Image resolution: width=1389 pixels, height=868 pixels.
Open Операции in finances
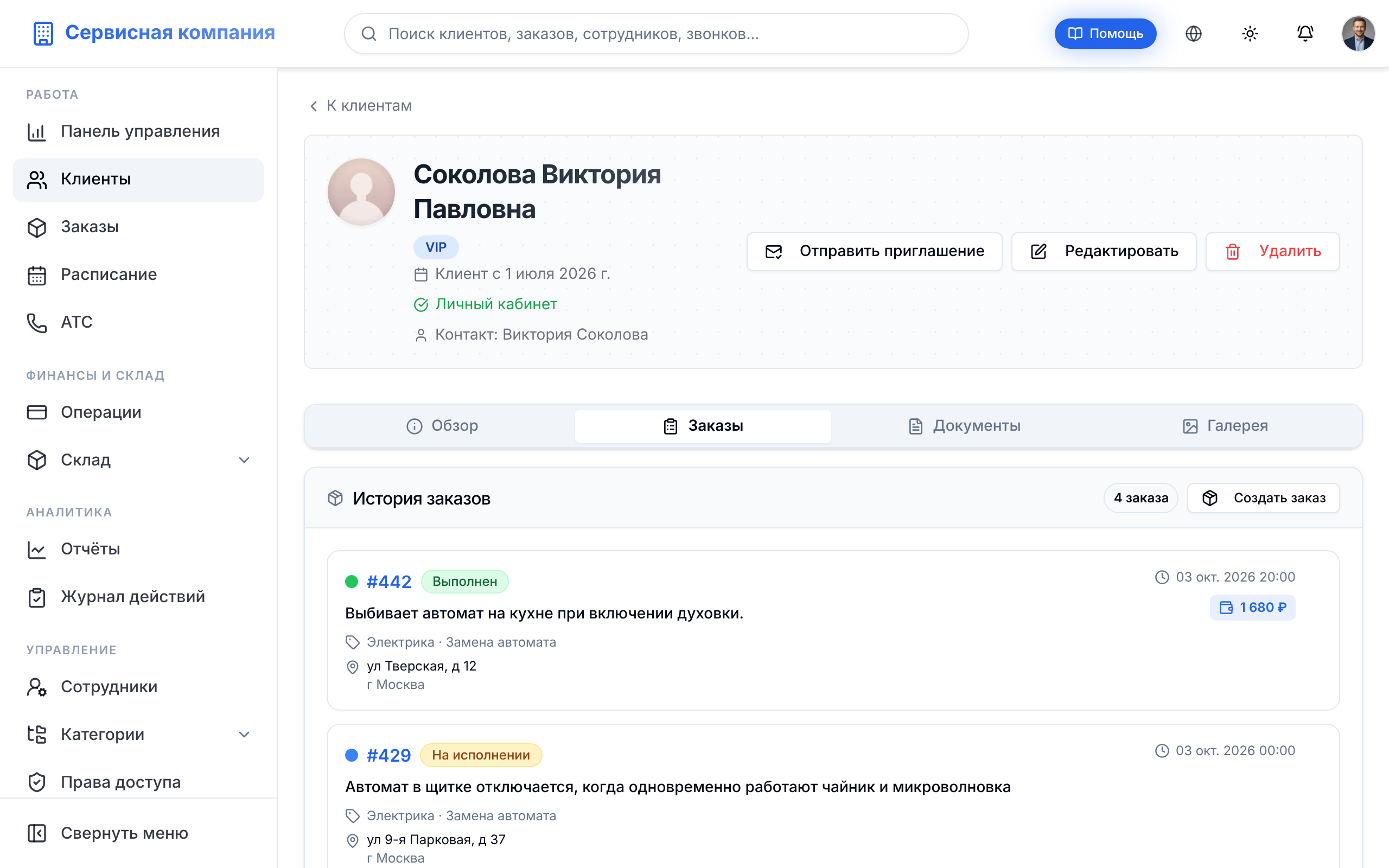tap(138, 412)
